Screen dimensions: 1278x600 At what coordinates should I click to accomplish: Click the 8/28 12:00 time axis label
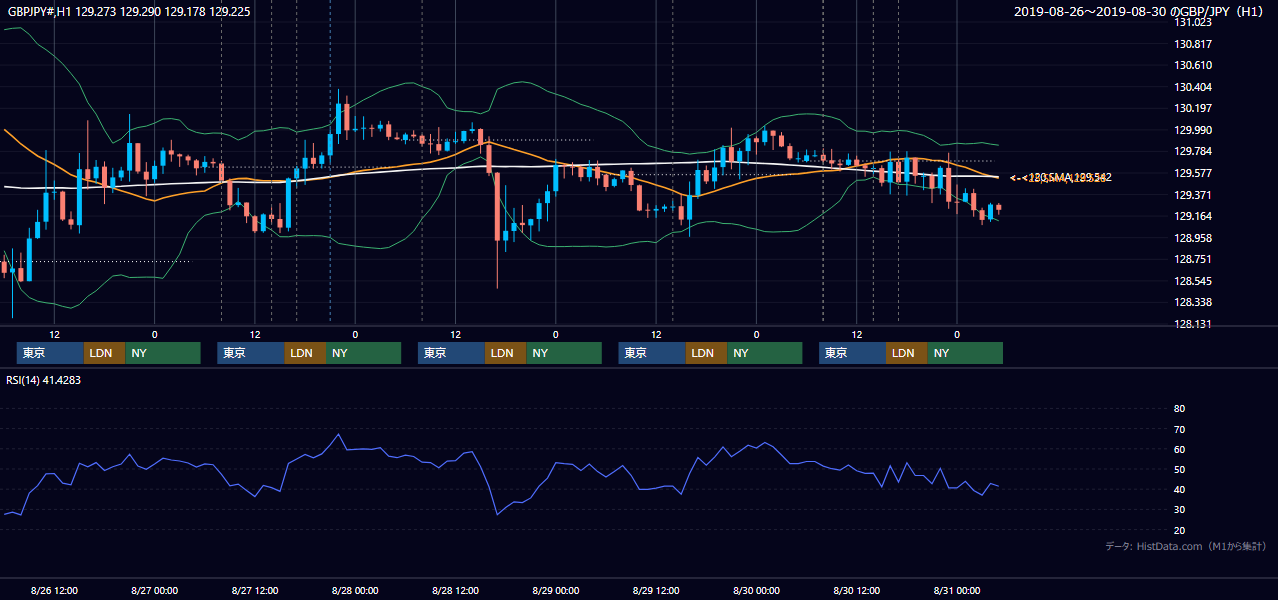[x=455, y=590]
